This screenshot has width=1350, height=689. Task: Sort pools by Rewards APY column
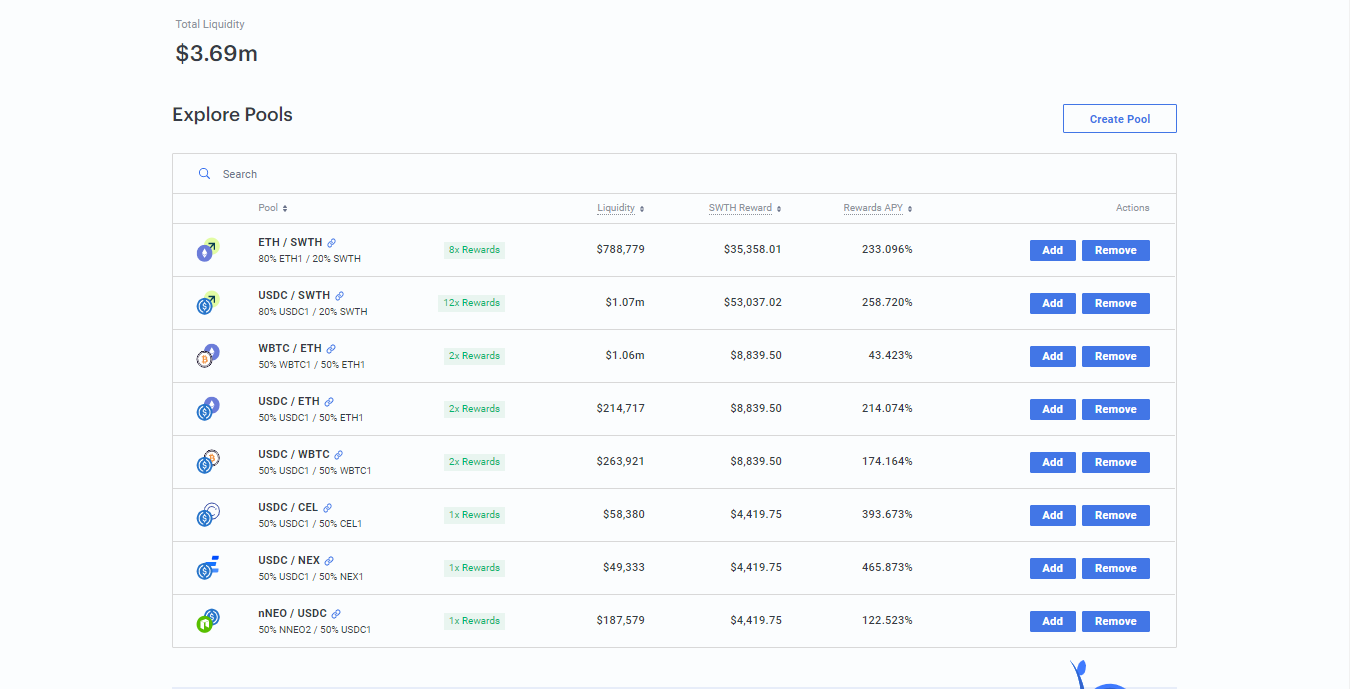pyautogui.click(x=878, y=208)
